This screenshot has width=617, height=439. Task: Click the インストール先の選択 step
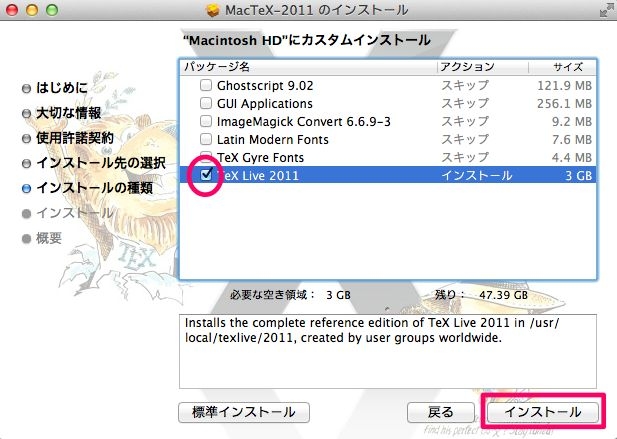click(x=101, y=163)
